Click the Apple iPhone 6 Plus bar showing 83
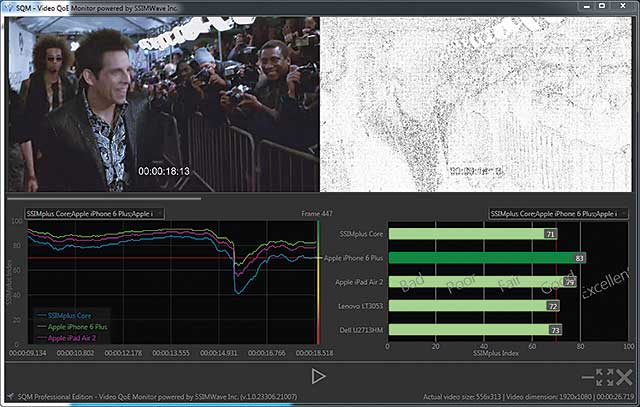Screen dimensions: 640x407 [x=487, y=258]
